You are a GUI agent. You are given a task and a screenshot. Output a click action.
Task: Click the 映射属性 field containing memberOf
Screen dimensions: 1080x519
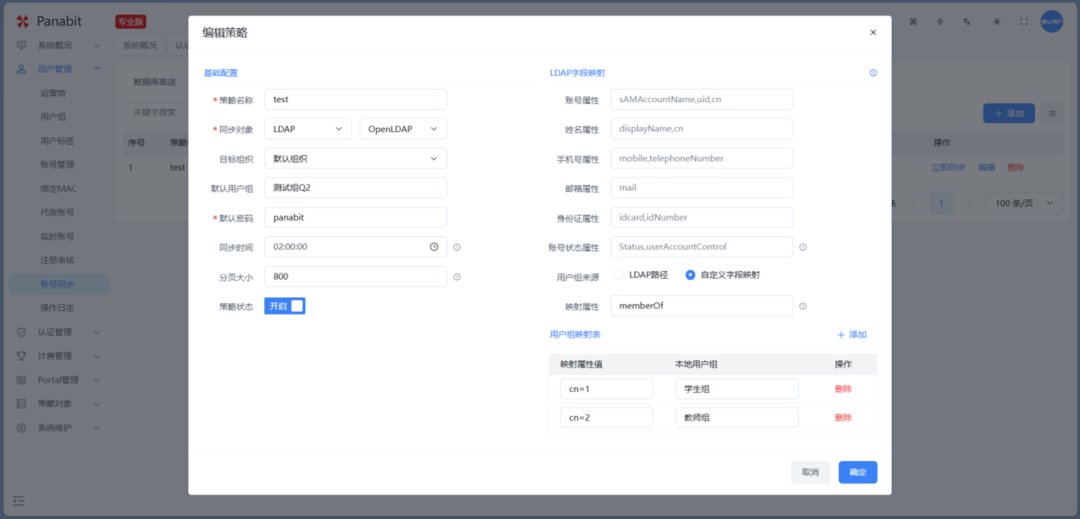[x=701, y=306]
